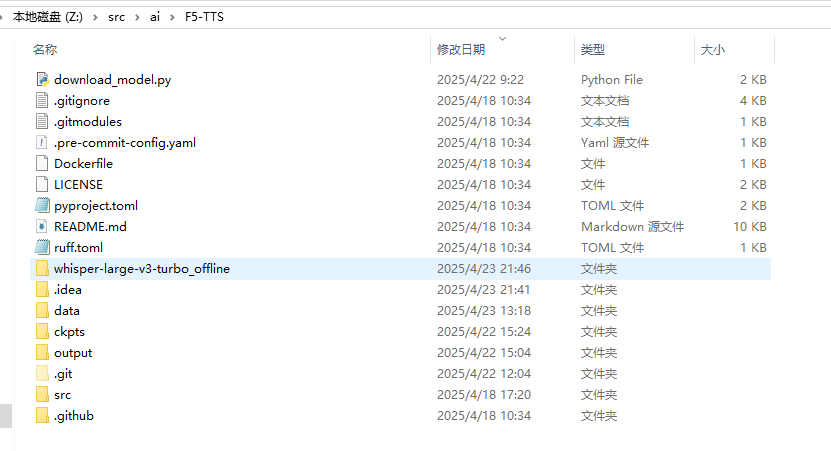Select the ruff.toml notepad icon

pos(42,247)
